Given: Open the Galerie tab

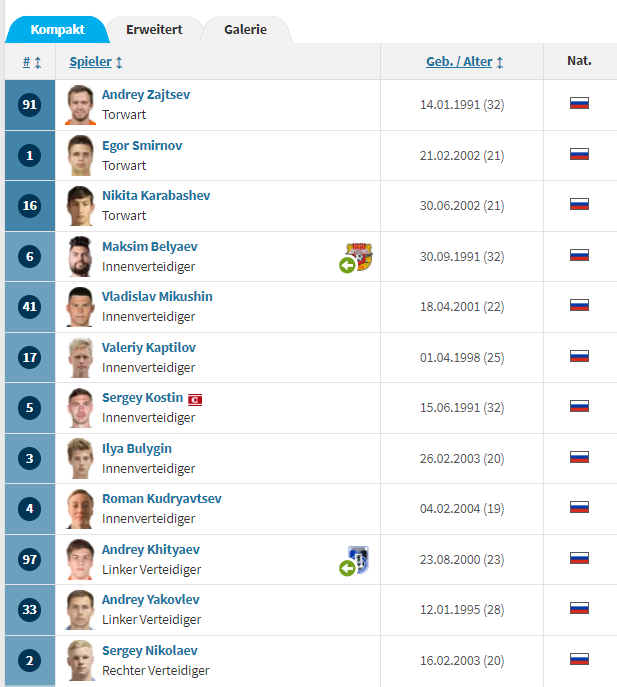Looking at the screenshot, I should [245, 30].
